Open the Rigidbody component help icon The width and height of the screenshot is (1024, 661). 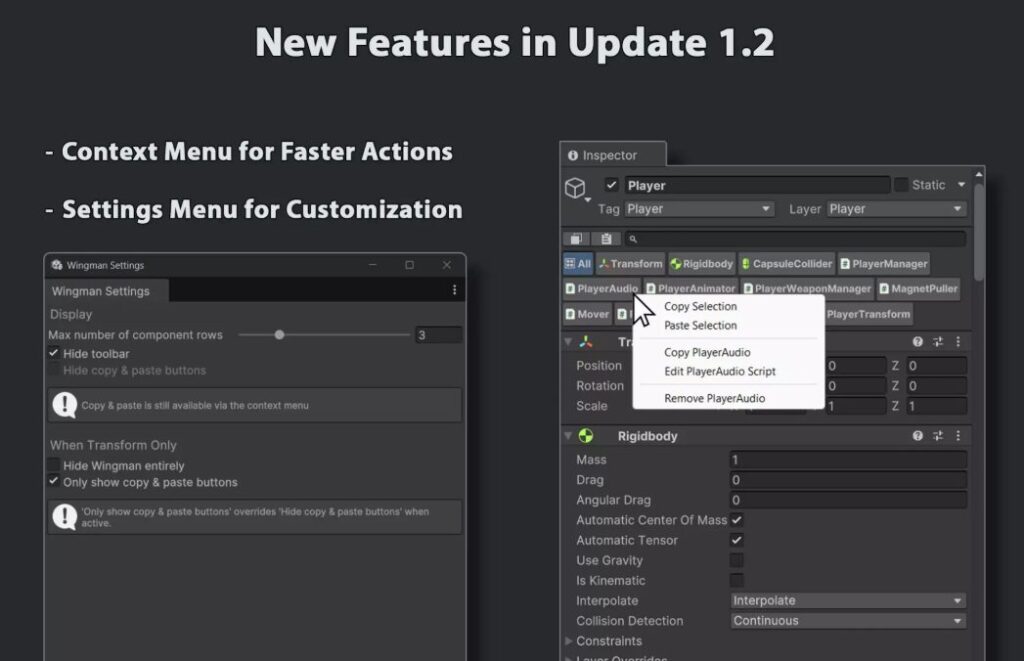click(x=917, y=436)
